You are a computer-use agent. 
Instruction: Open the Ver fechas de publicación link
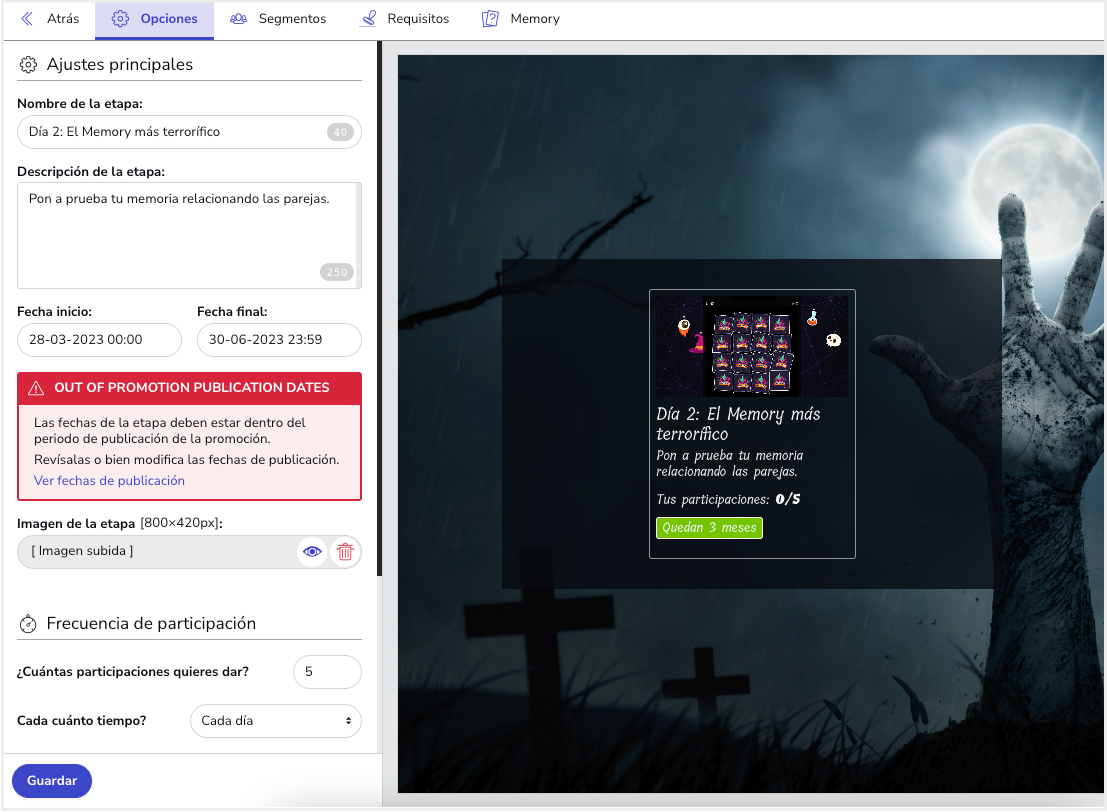109,481
